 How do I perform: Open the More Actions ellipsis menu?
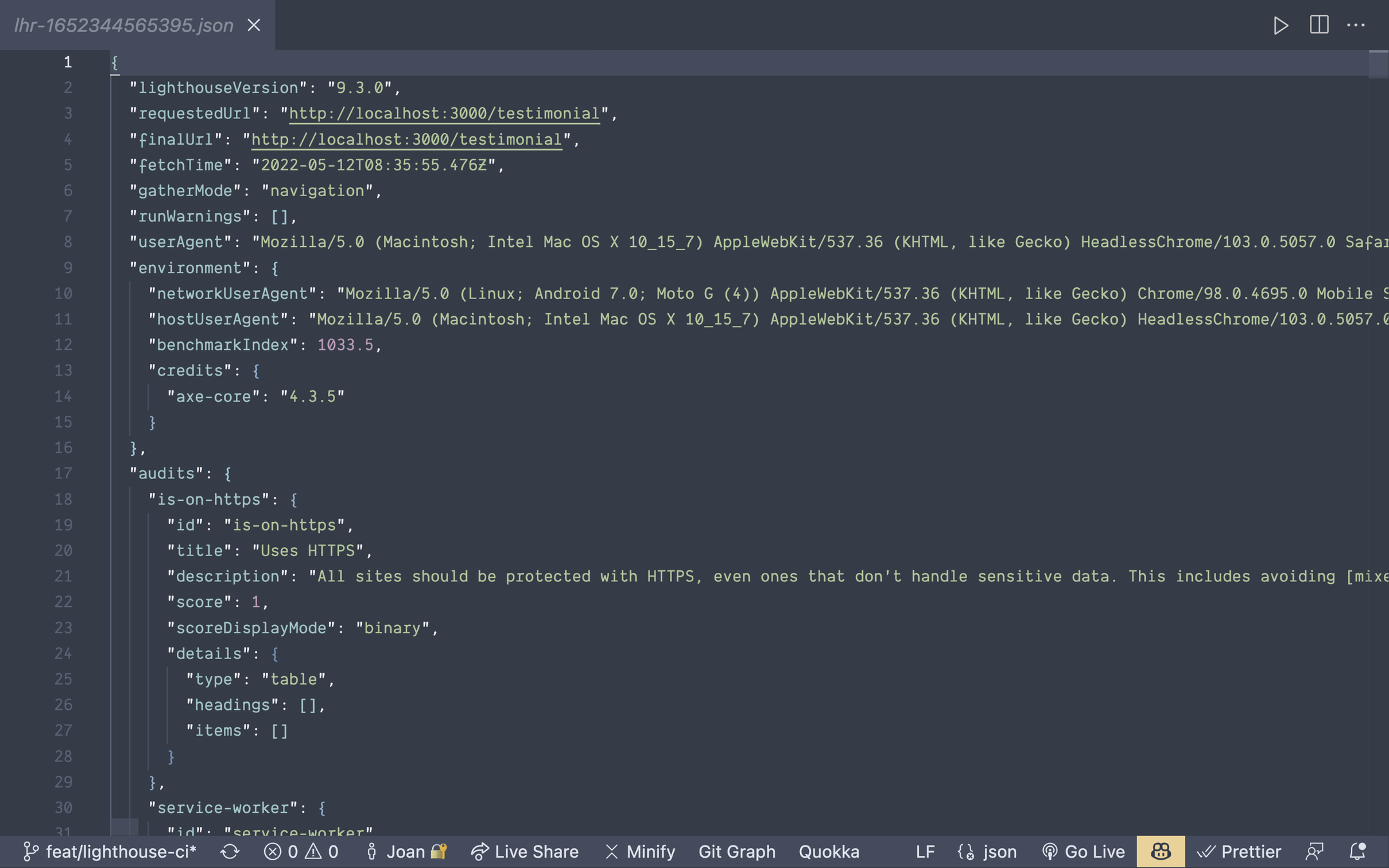click(x=1356, y=25)
